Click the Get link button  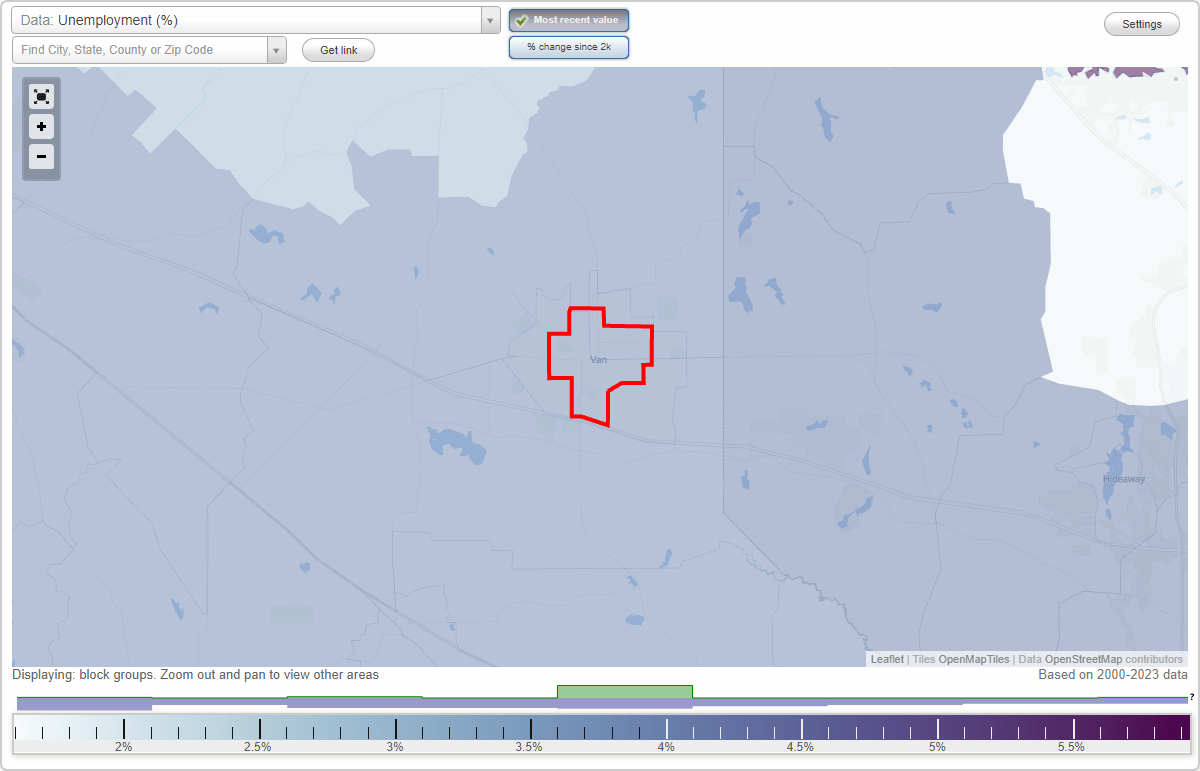tap(337, 50)
